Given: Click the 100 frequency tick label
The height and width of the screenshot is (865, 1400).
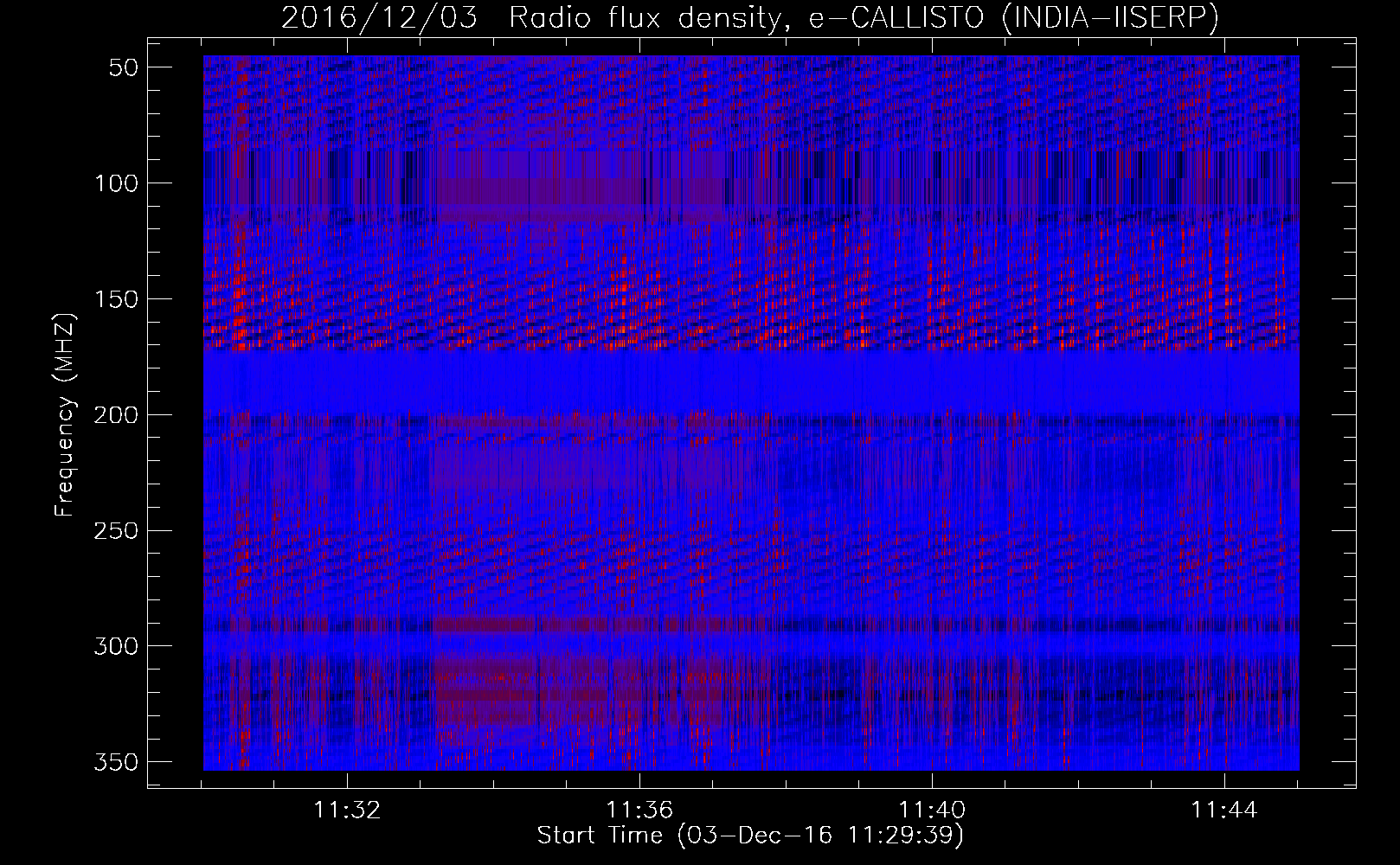Looking at the screenshot, I should click(x=116, y=183).
